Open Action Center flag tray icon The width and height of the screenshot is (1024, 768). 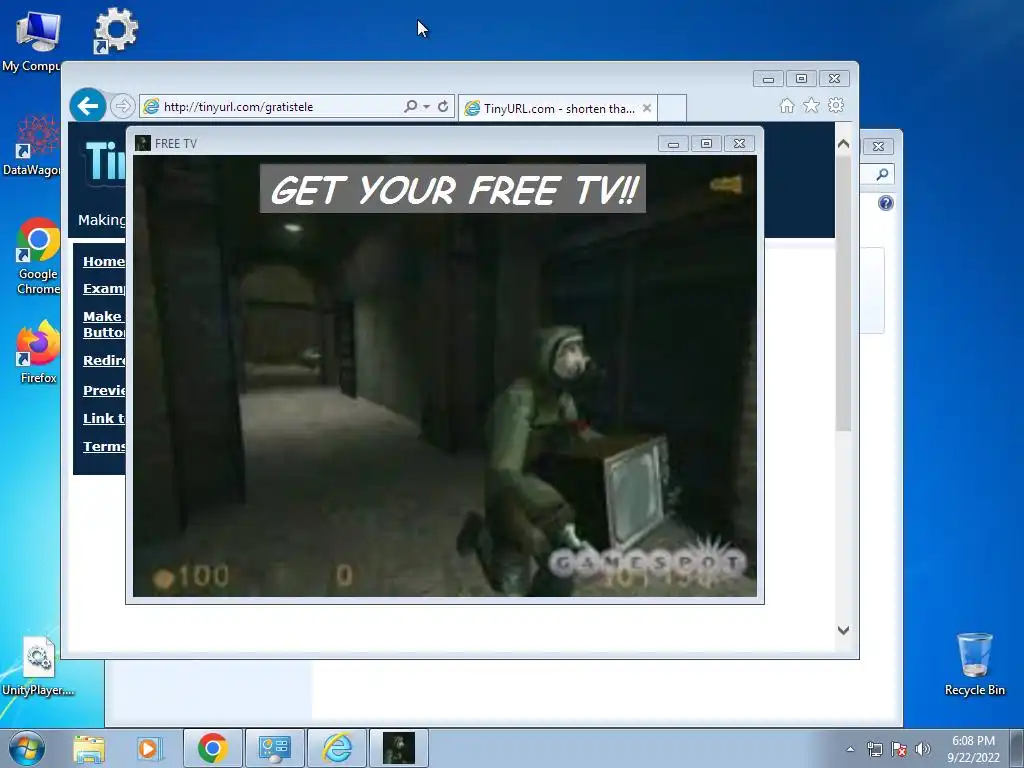pyautogui.click(x=899, y=749)
